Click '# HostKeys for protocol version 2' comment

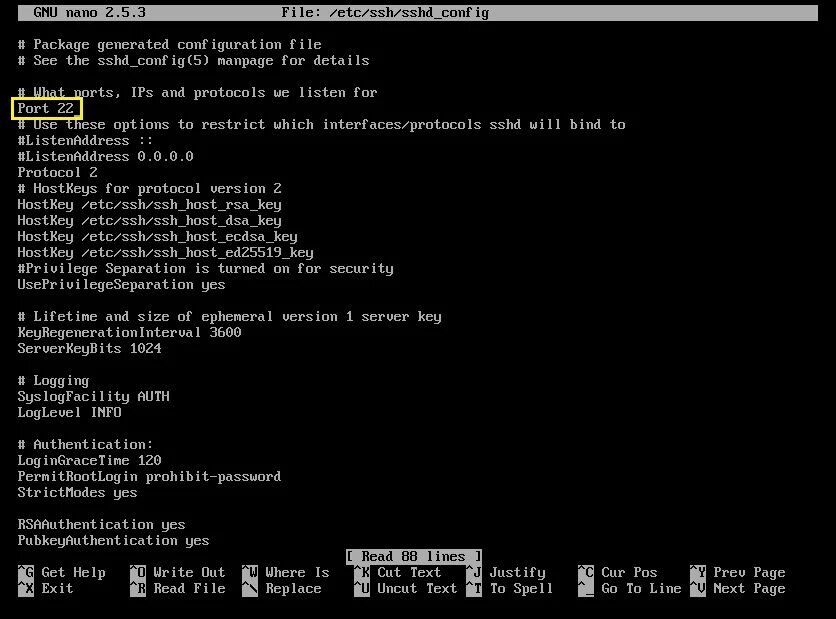149,189
